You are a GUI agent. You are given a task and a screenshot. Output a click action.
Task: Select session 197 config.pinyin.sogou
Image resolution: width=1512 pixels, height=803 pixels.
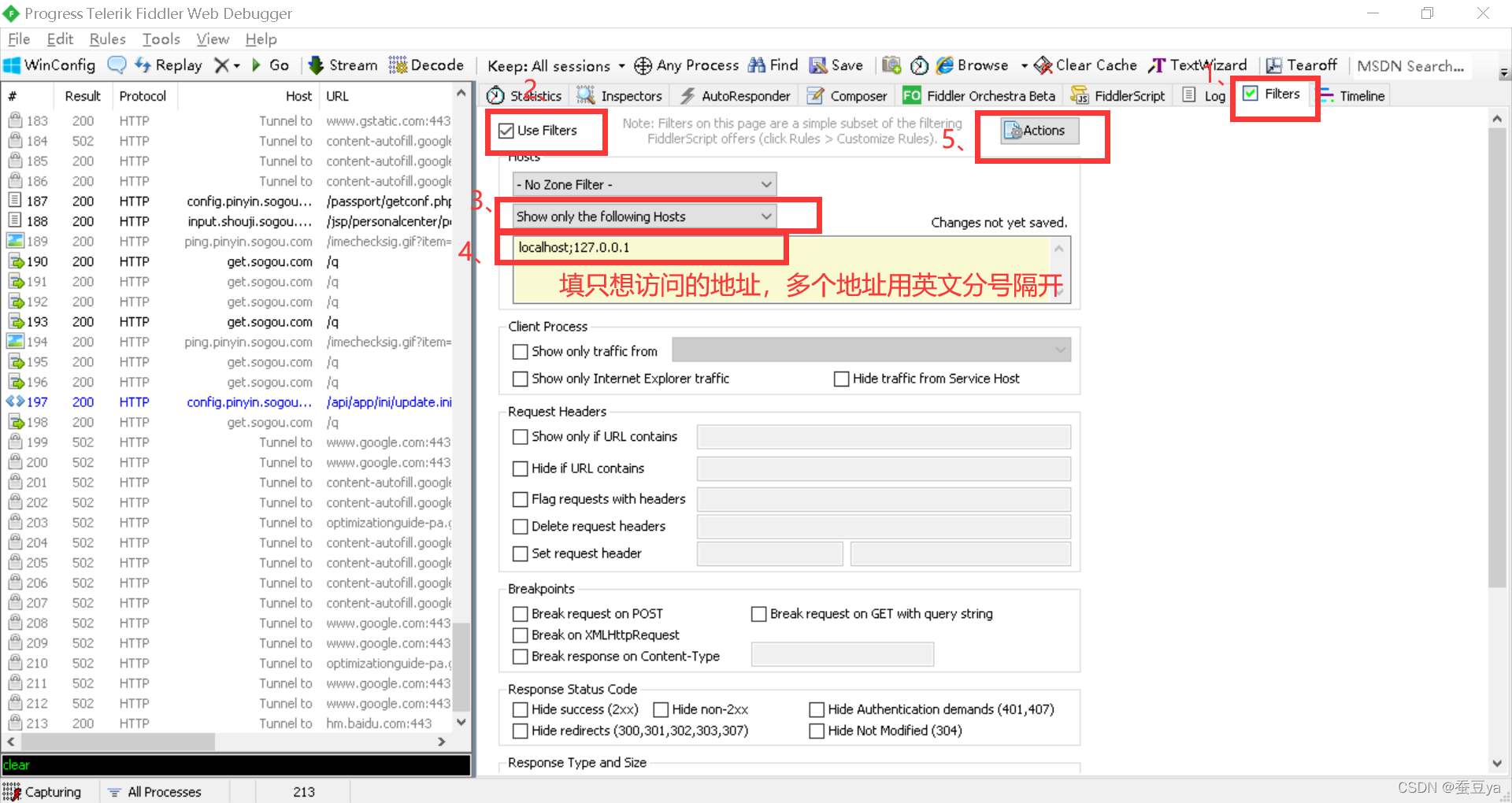click(228, 402)
